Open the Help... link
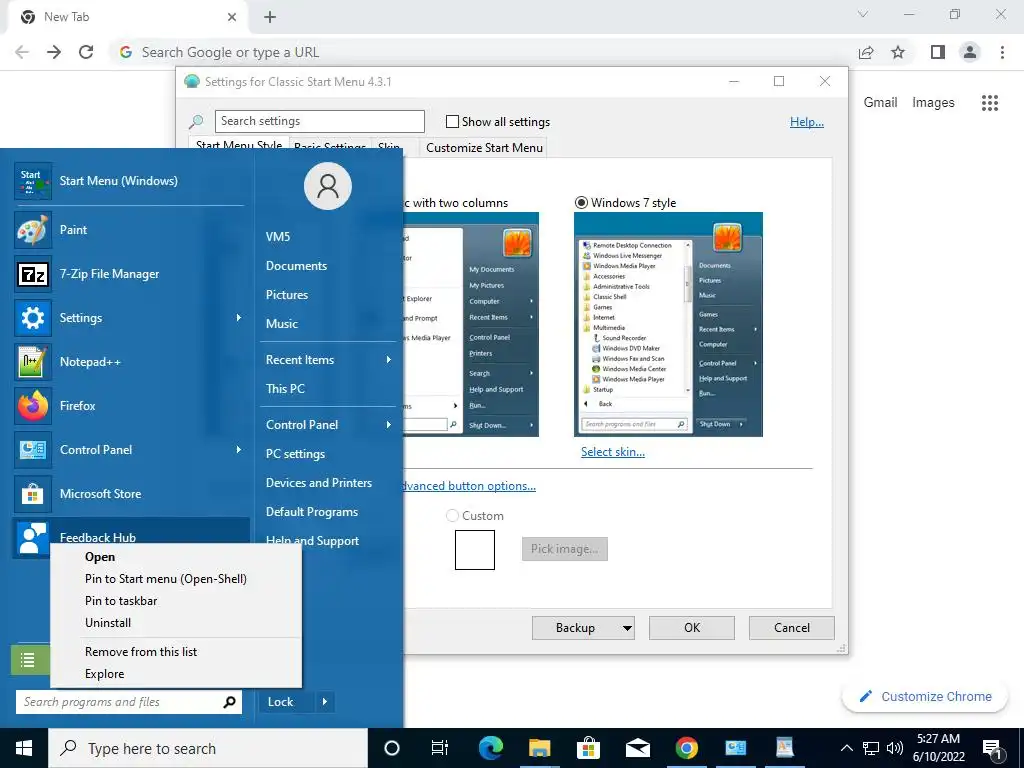1024x768 pixels. 807,122
